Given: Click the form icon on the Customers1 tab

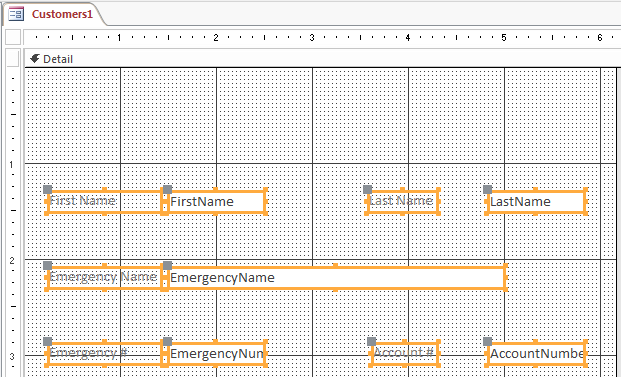Looking at the screenshot, I should click(16, 14).
